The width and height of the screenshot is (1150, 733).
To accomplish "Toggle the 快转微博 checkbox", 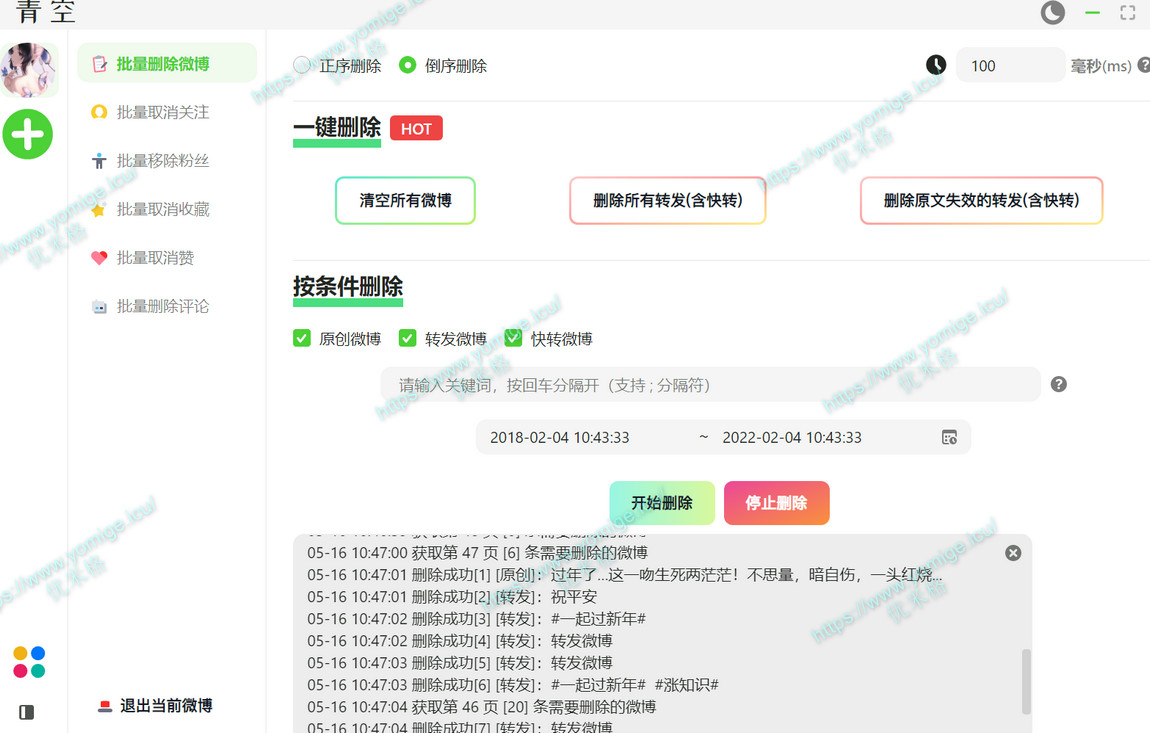I will (513, 338).
